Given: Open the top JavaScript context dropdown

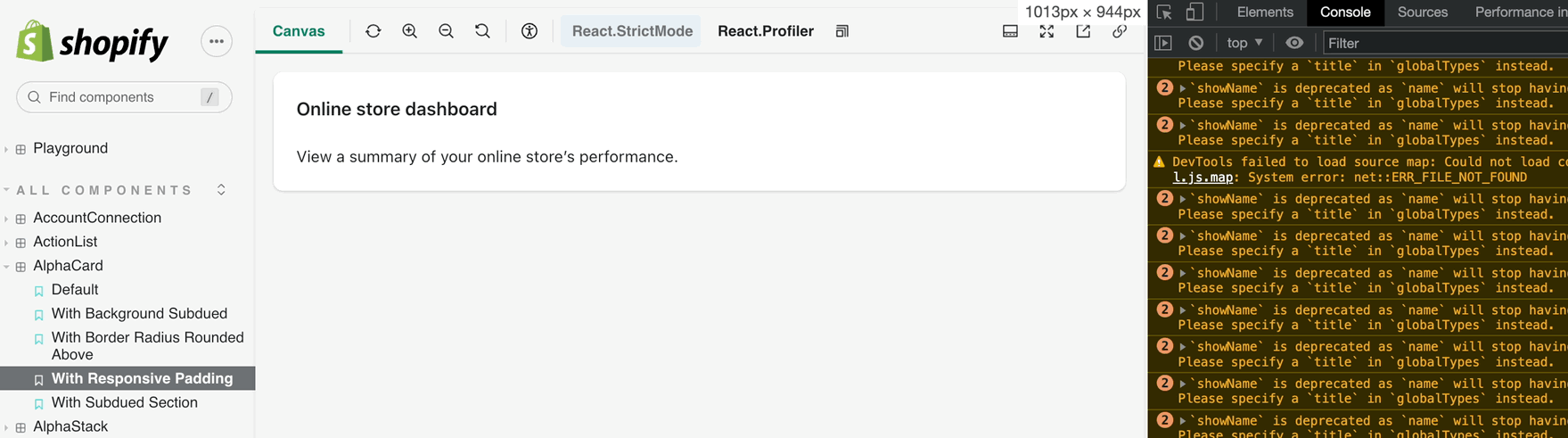Looking at the screenshot, I should pyautogui.click(x=1244, y=43).
